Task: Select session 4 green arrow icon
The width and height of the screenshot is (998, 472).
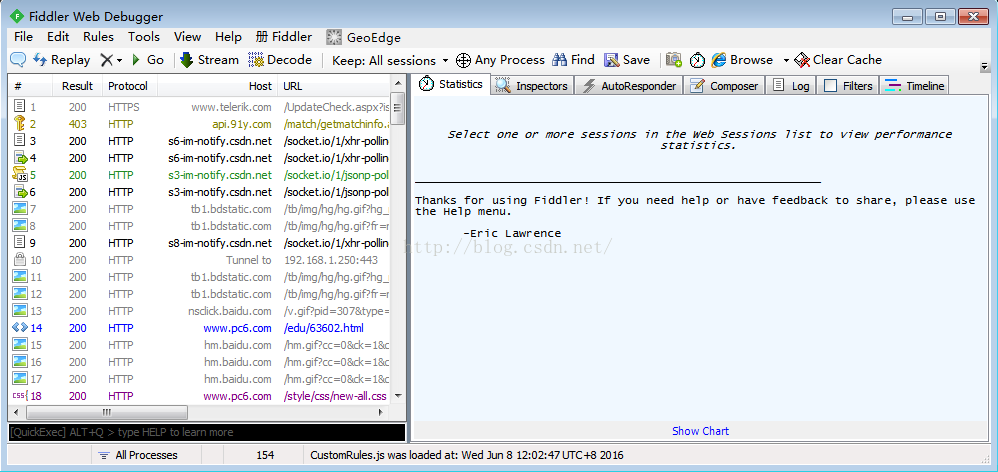Action: pos(20,158)
